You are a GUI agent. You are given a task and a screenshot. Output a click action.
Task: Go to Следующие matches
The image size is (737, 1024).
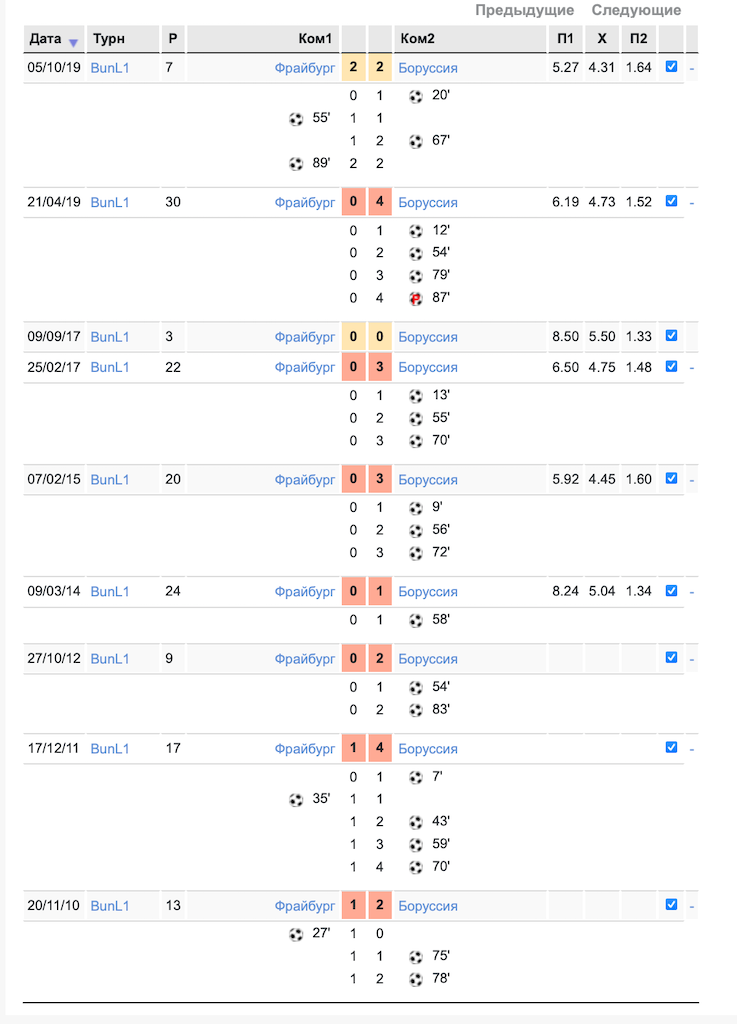pos(636,10)
